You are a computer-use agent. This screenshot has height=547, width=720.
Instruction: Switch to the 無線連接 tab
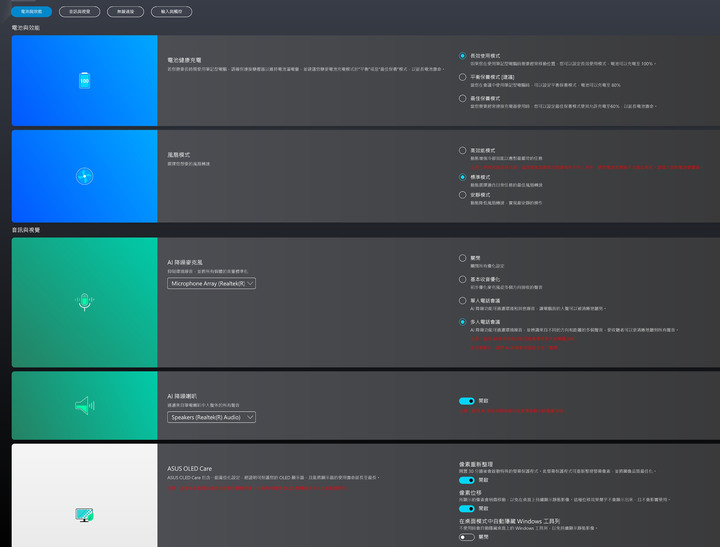click(x=125, y=11)
